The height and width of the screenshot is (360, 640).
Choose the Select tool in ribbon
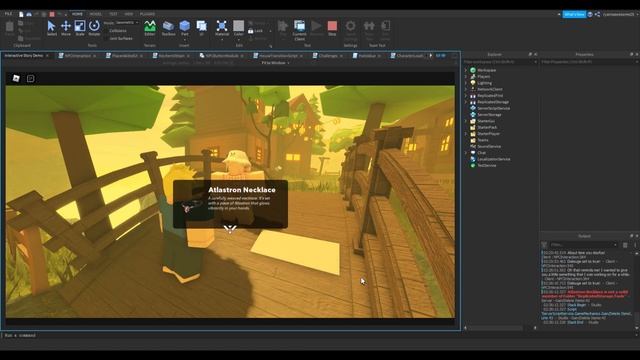coord(51,28)
